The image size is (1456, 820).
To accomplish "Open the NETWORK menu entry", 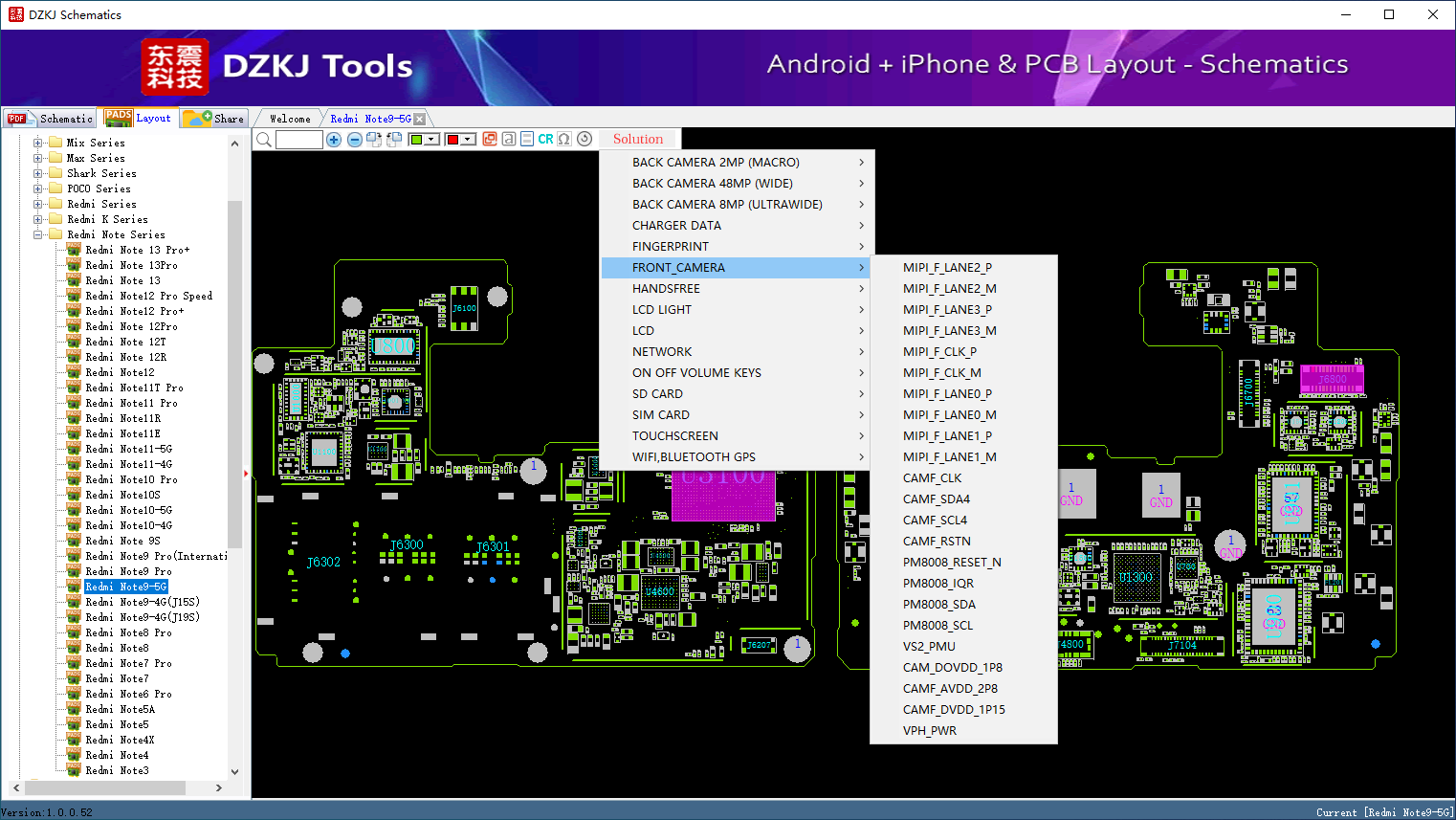I will 737,352.
